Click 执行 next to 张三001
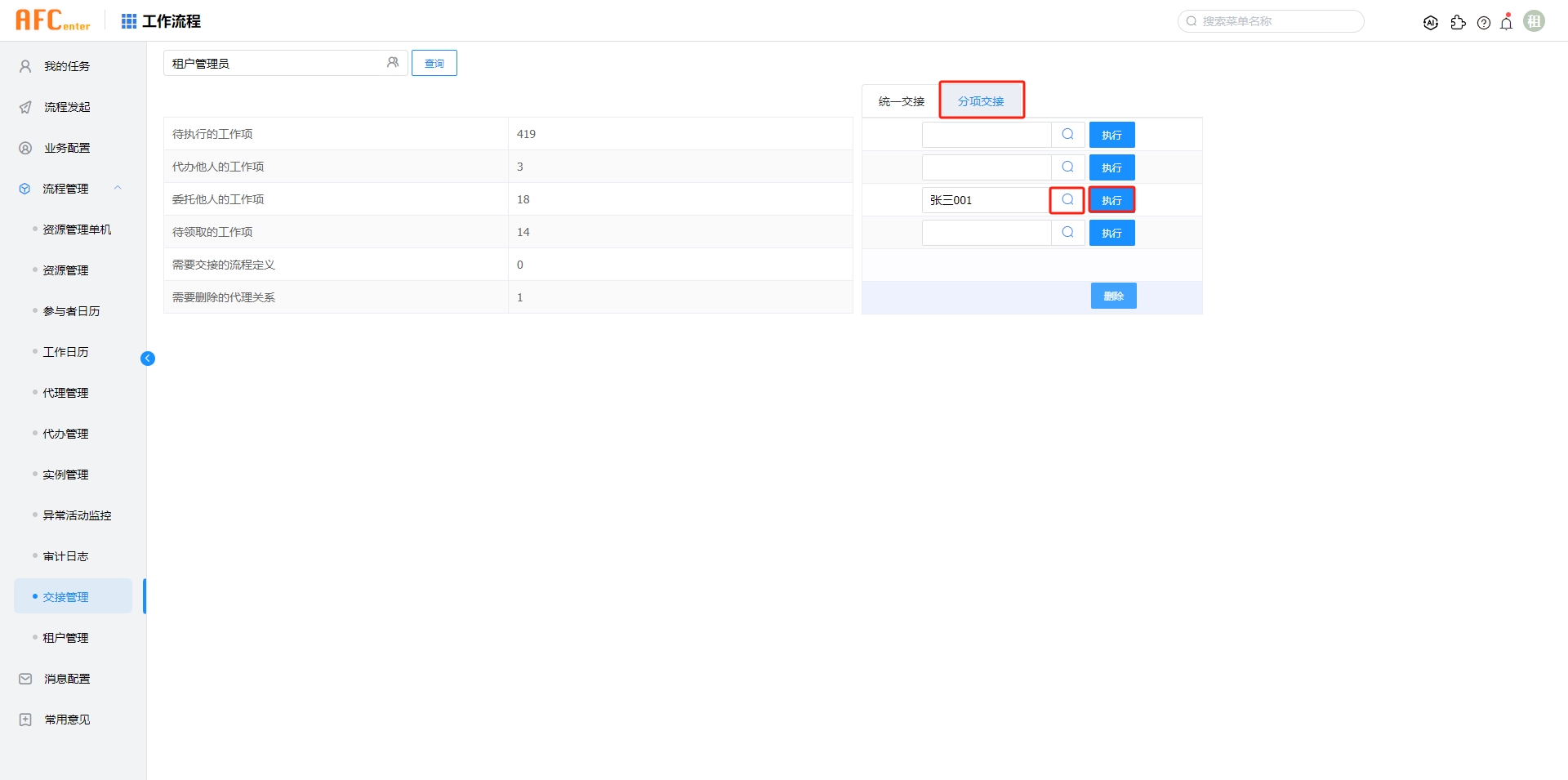Screen dimensions: 1568x780 click(x=1111, y=199)
